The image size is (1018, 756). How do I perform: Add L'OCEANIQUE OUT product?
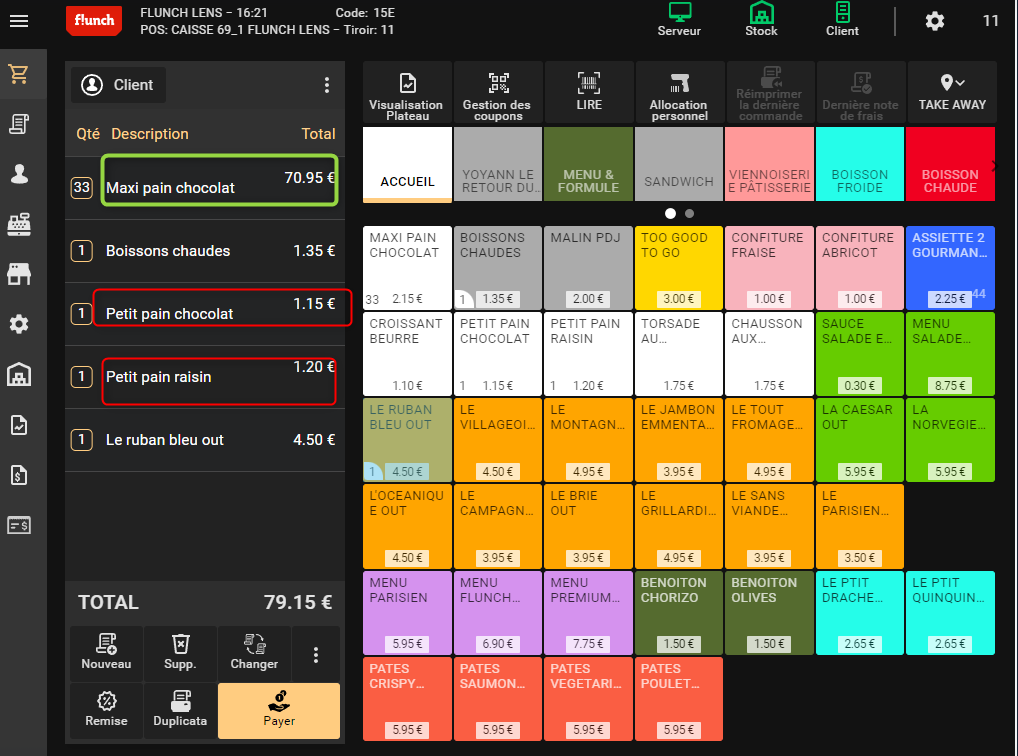coord(407,526)
